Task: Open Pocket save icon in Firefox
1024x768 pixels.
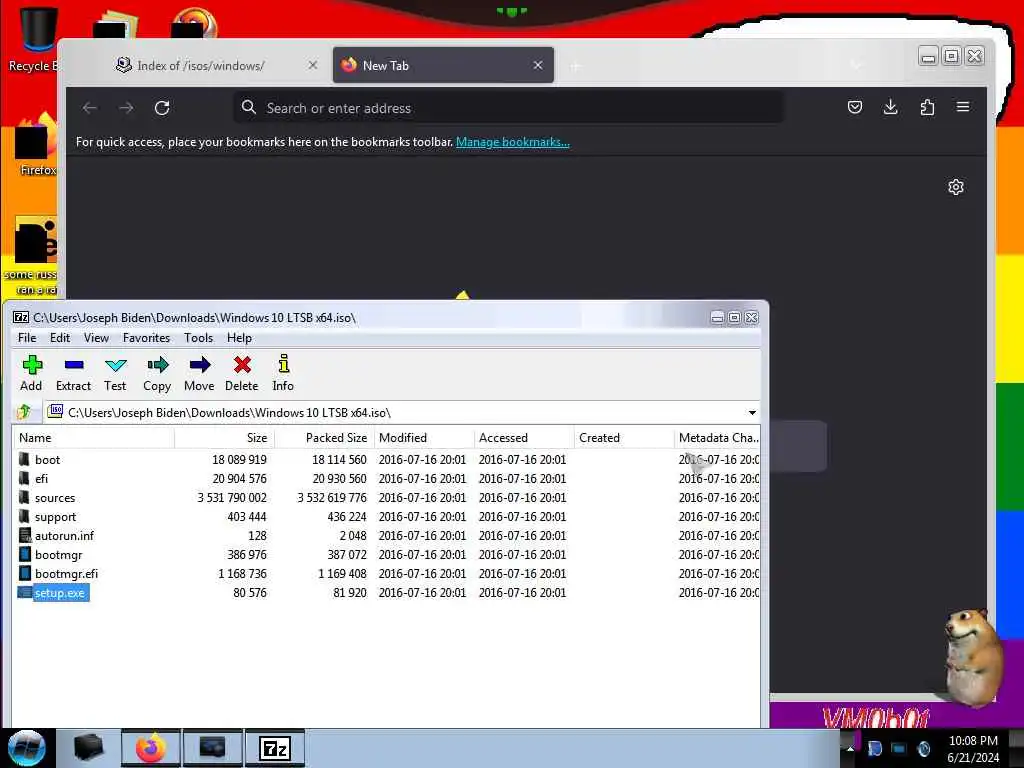Action: pos(854,107)
